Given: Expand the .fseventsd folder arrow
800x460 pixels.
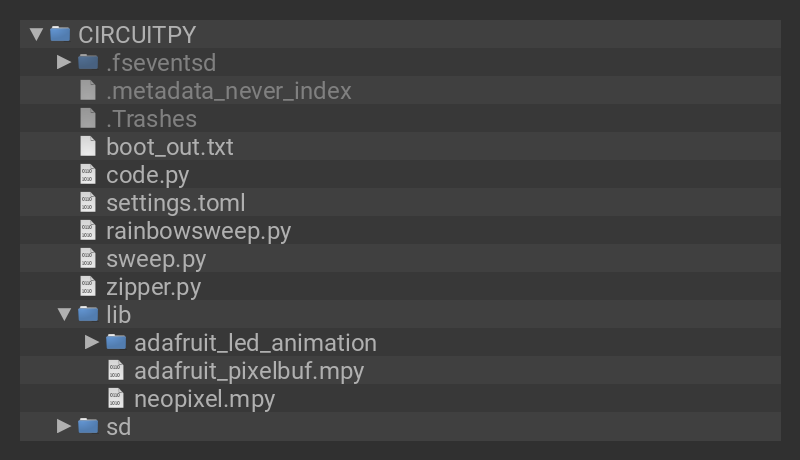Looking at the screenshot, I should 64,63.
